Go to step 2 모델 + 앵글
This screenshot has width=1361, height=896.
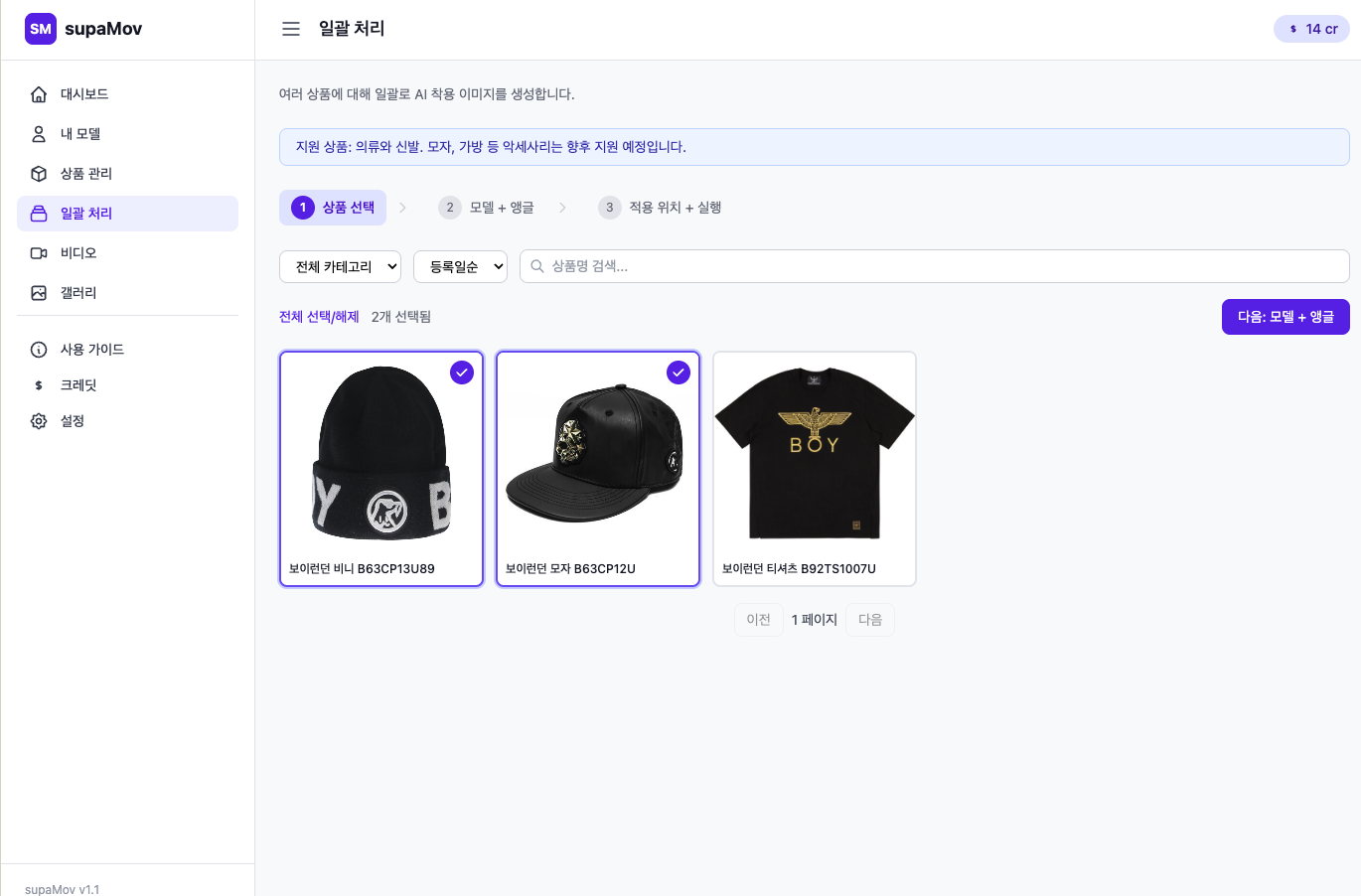coord(487,208)
